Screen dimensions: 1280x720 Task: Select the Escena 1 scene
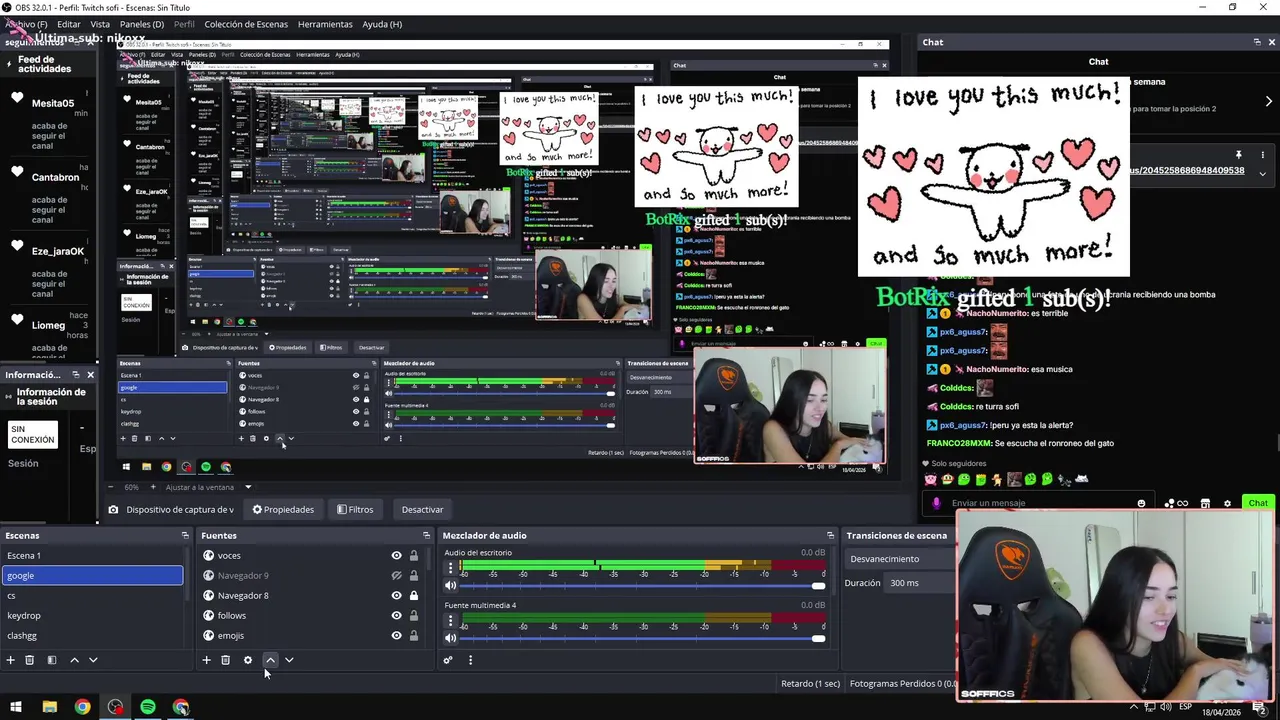pyautogui.click(x=93, y=555)
